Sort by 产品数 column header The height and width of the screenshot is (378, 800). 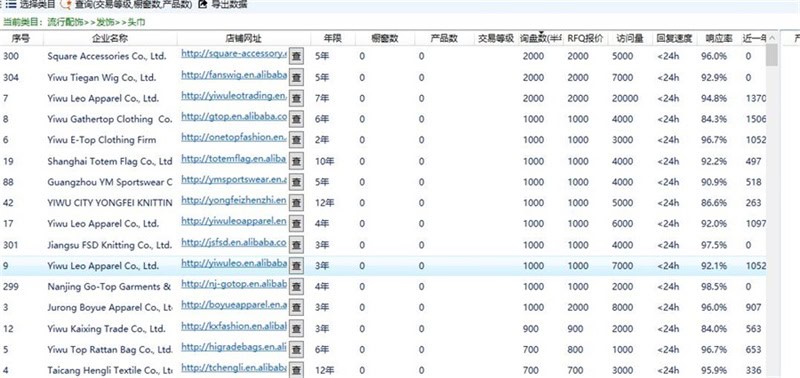444,38
